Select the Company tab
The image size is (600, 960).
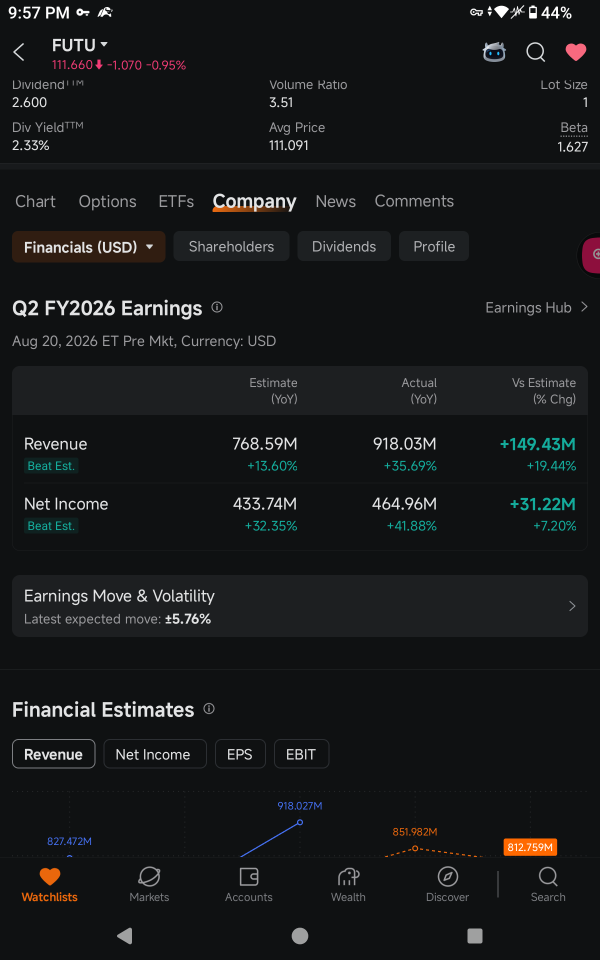(255, 201)
